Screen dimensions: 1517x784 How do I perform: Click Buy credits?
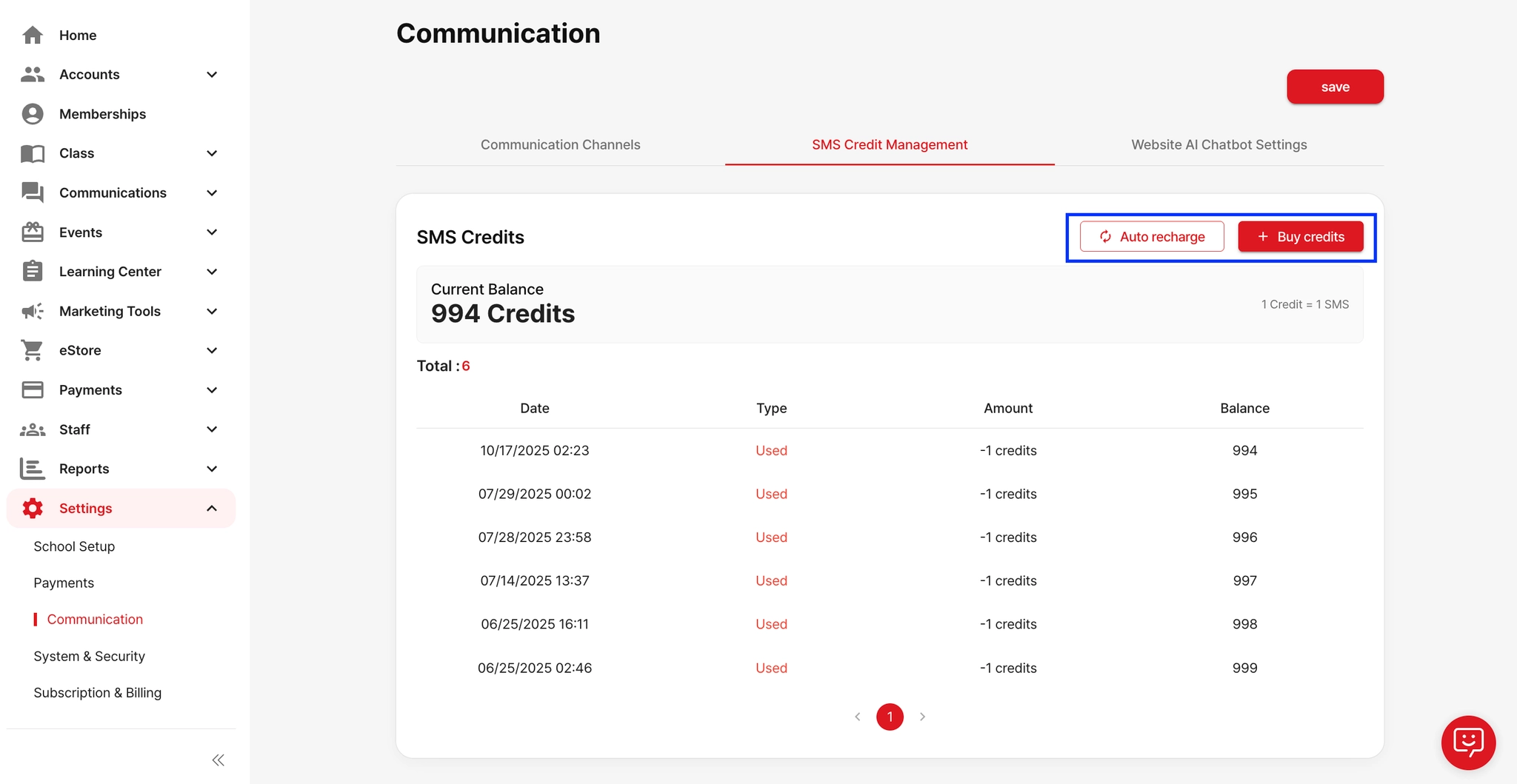[1301, 236]
